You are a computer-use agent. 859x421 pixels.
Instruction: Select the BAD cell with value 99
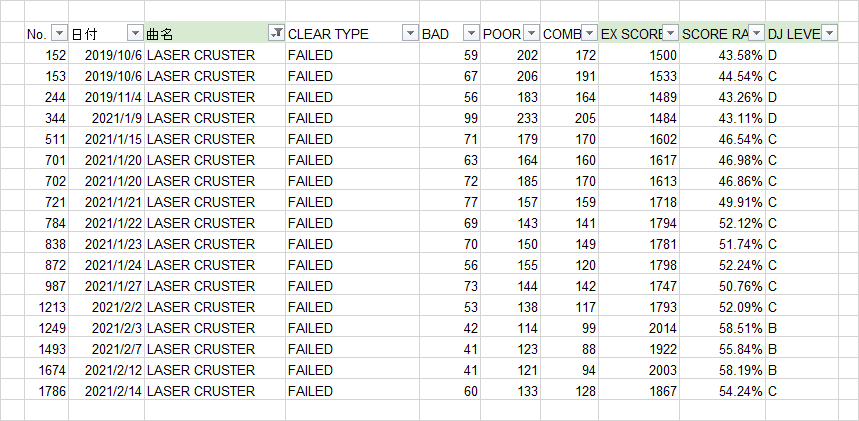tap(450, 118)
